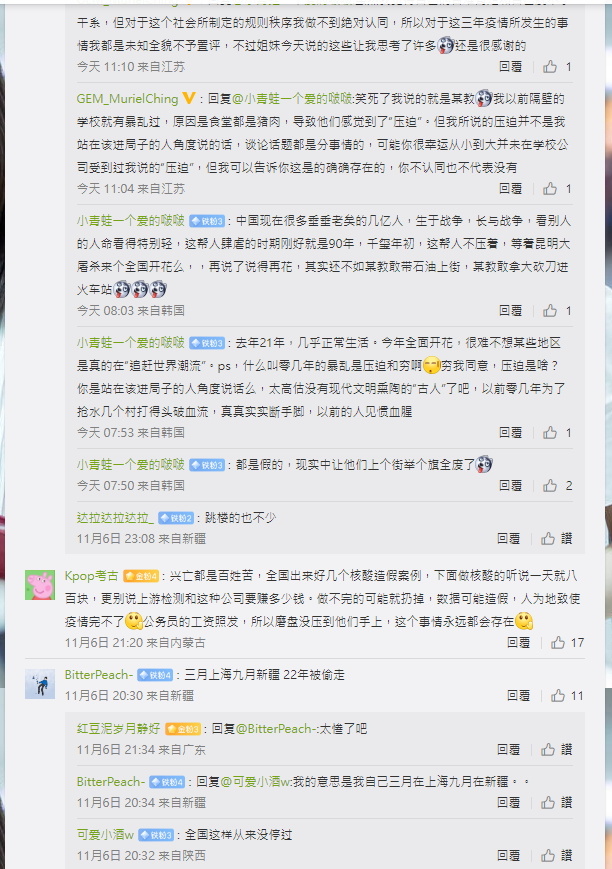Like Kpop考古's comment with 17 likes
Image resolution: width=612 pixels, height=869 pixels.
coord(567,642)
